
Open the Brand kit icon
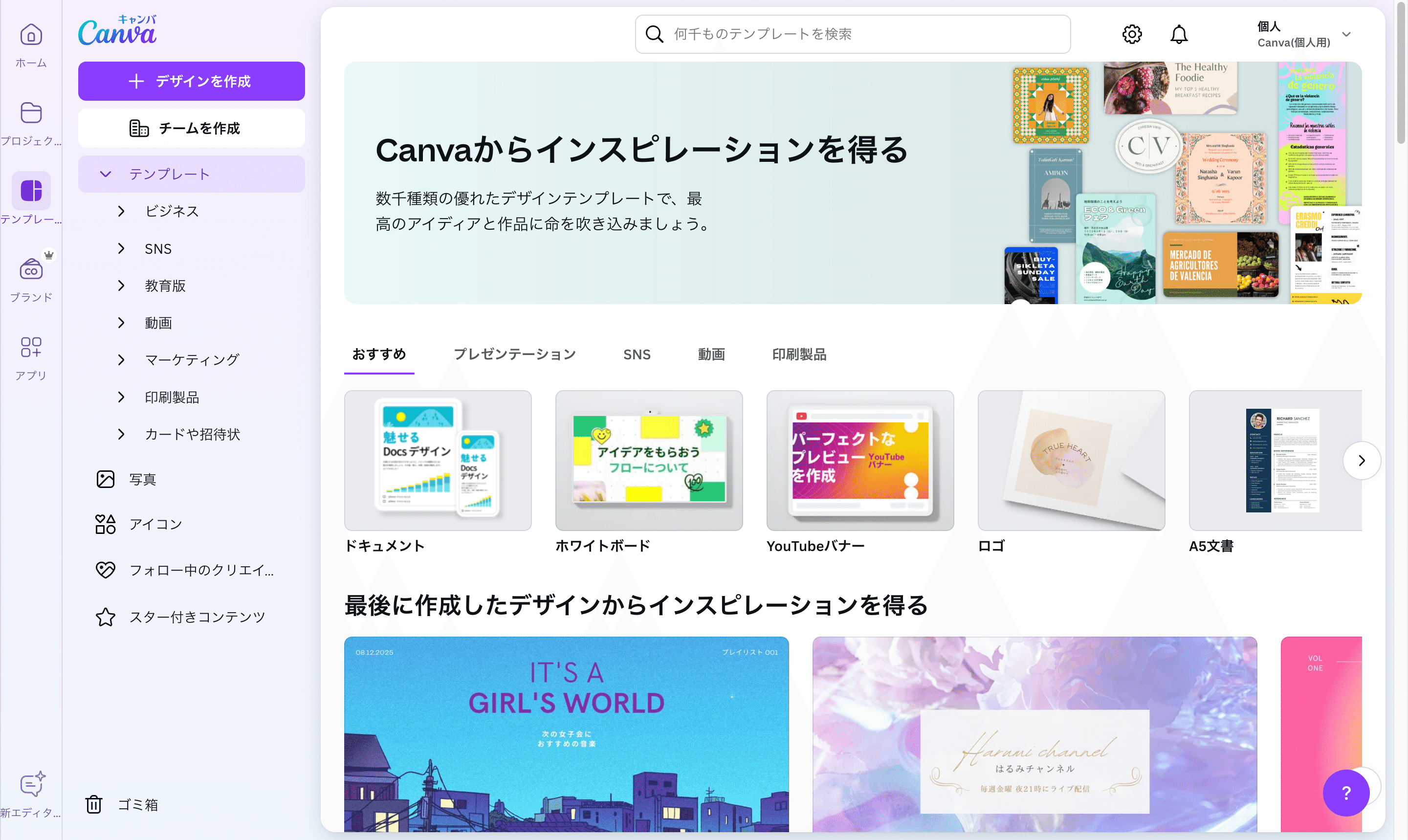click(31, 269)
